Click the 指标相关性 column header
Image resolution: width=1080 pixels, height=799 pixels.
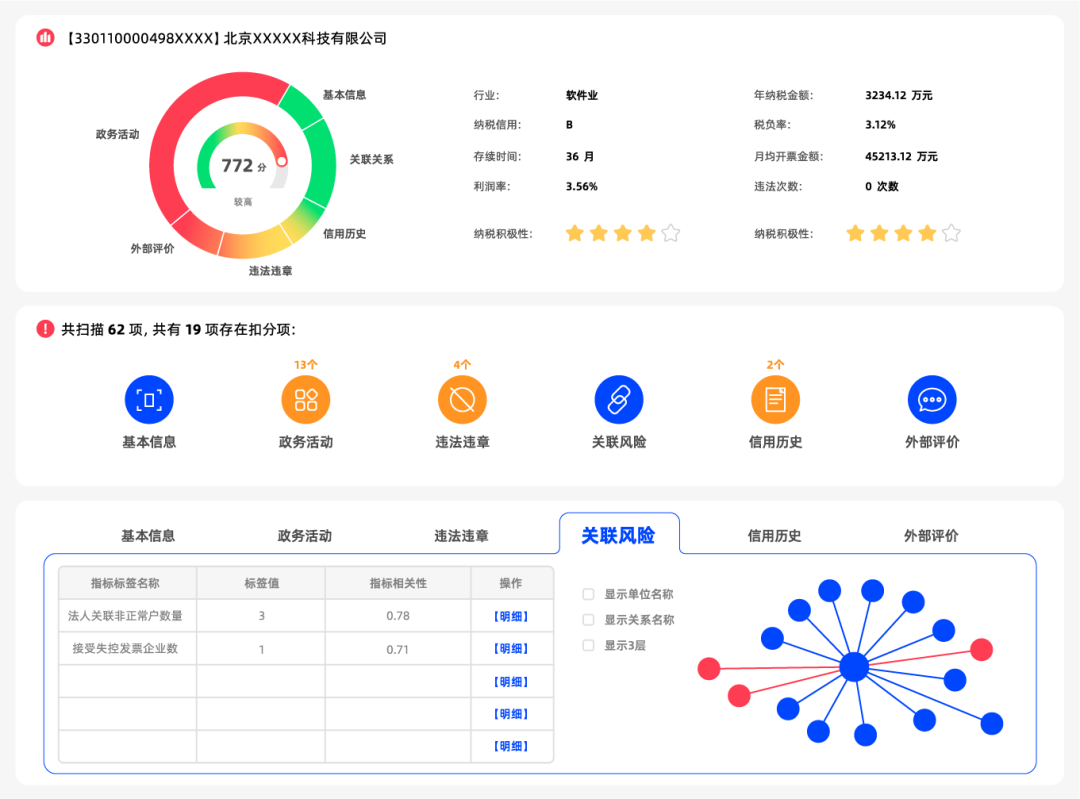pyautogui.click(x=397, y=583)
